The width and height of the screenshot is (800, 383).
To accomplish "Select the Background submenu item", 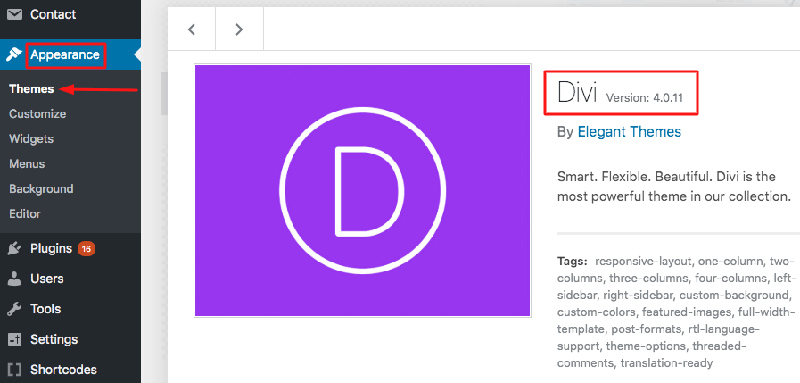I will [x=41, y=189].
